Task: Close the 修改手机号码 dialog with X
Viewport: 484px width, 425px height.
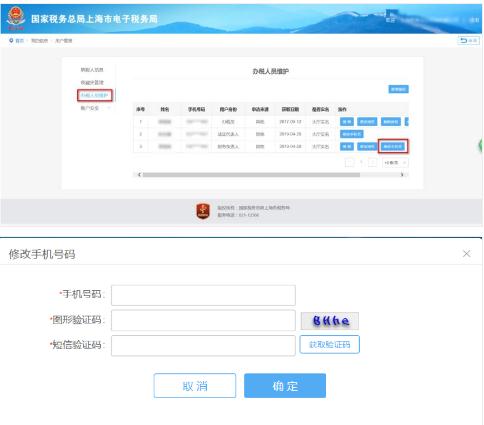Action: [x=466, y=254]
